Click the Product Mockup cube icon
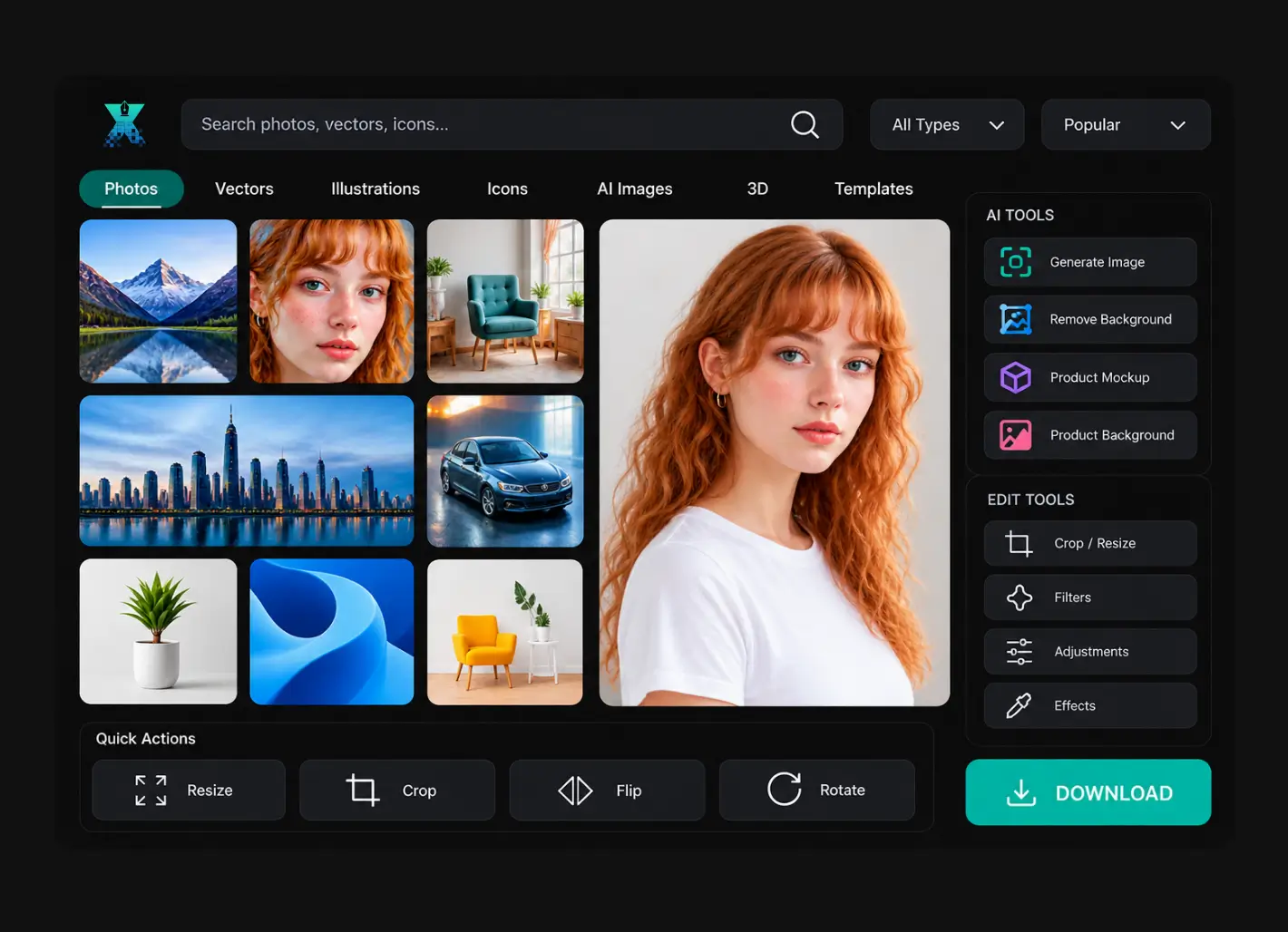Image resolution: width=1288 pixels, height=932 pixels. point(1016,377)
